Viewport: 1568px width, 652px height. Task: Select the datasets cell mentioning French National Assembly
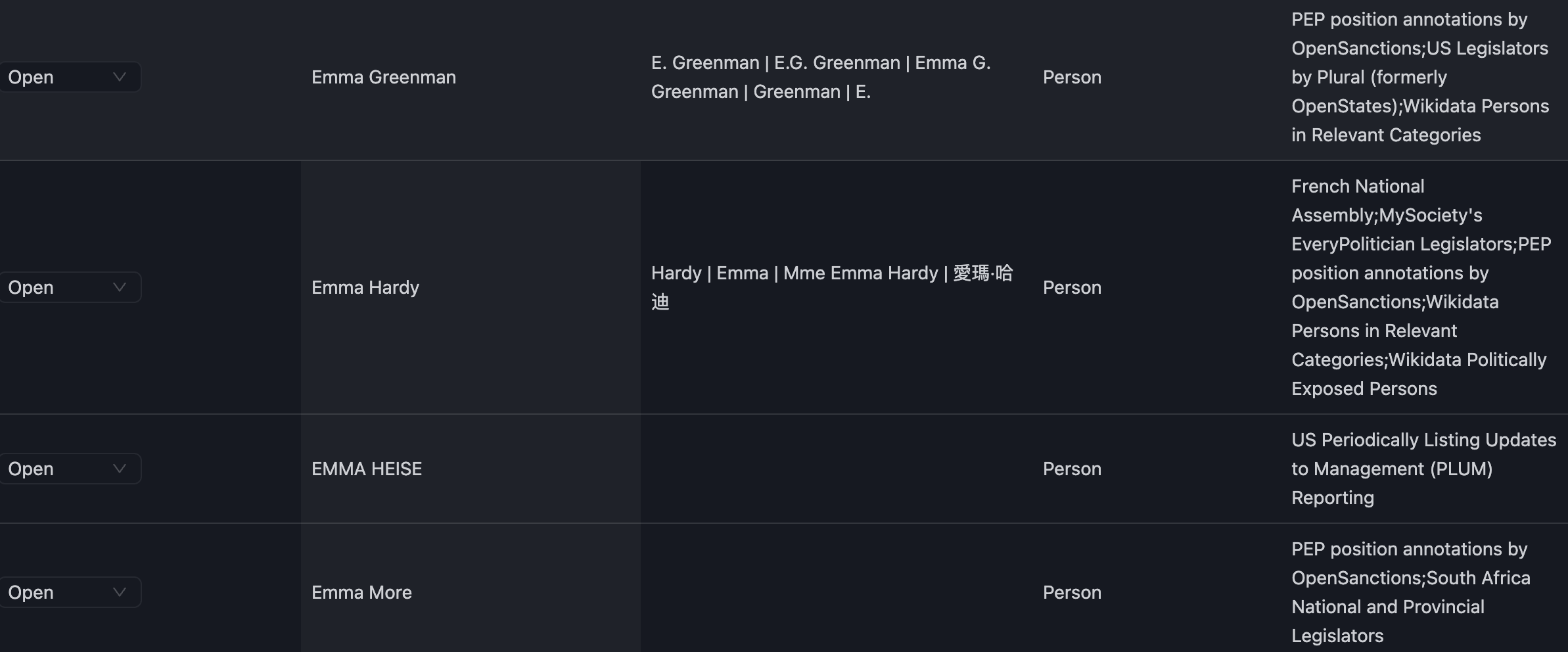(x=1419, y=287)
